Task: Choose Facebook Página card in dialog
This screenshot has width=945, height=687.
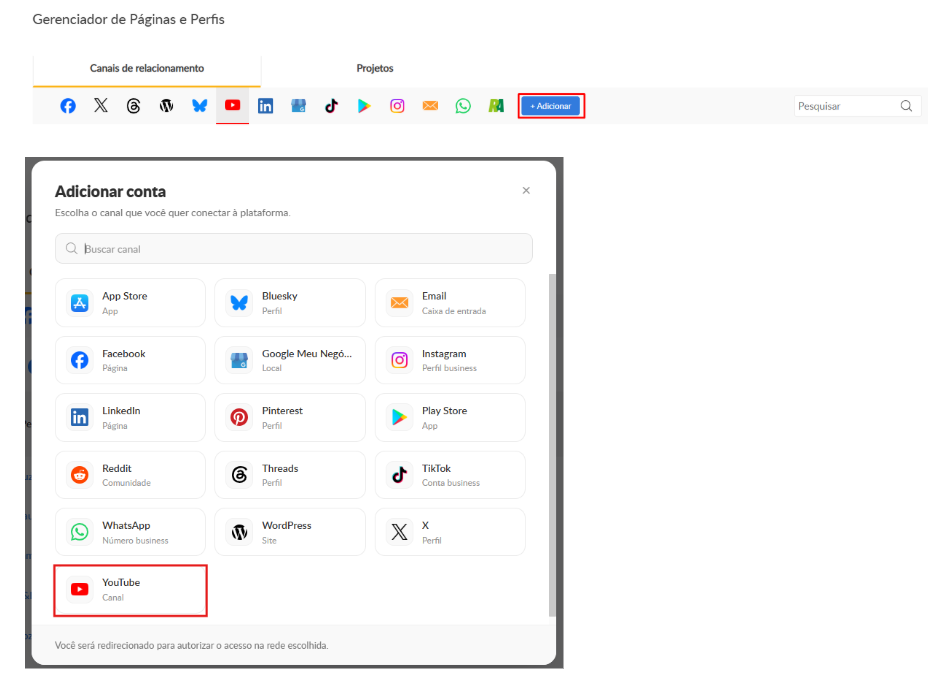Action: tap(130, 360)
